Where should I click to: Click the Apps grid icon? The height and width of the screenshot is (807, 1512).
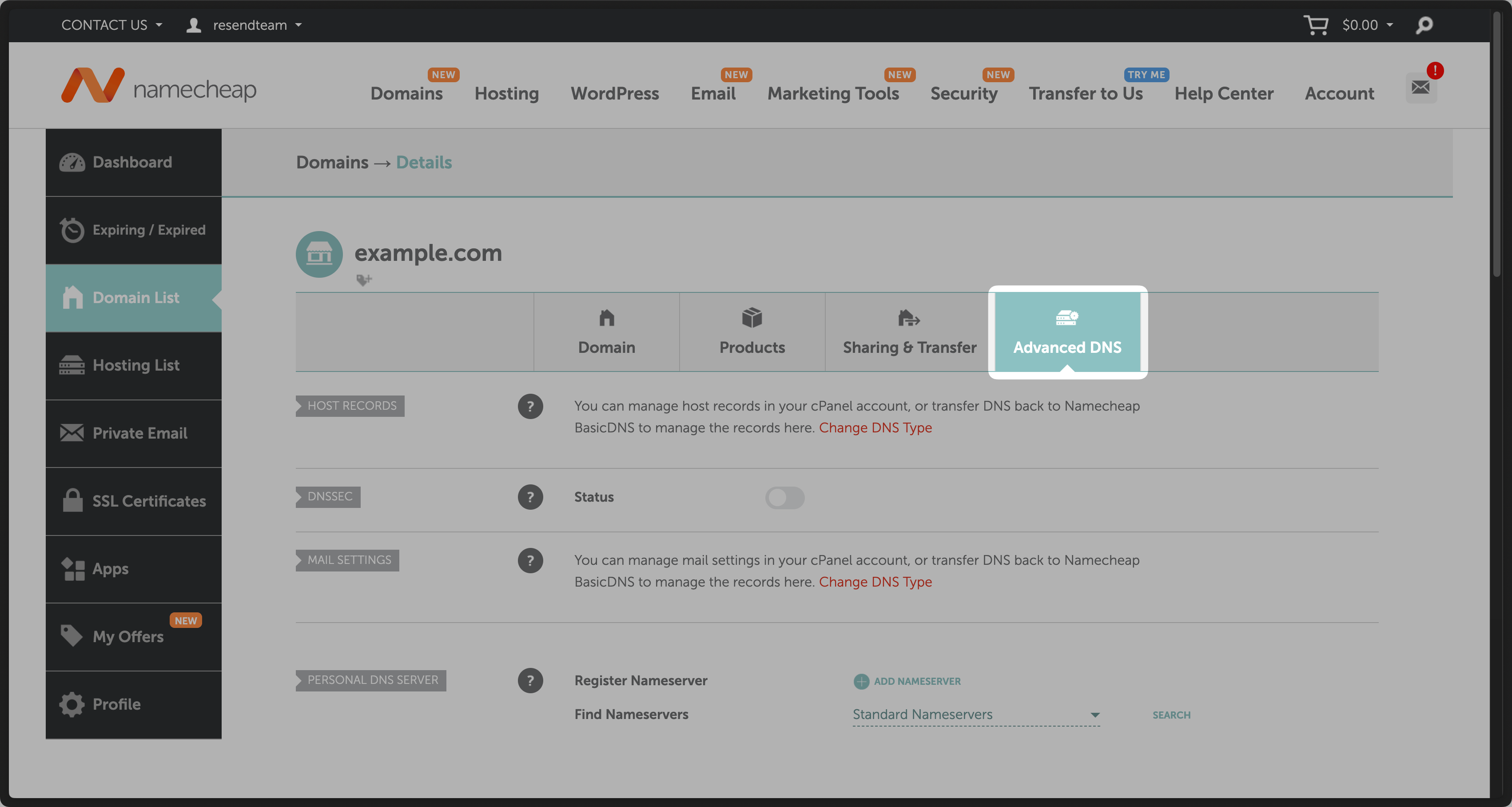(73, 568)
